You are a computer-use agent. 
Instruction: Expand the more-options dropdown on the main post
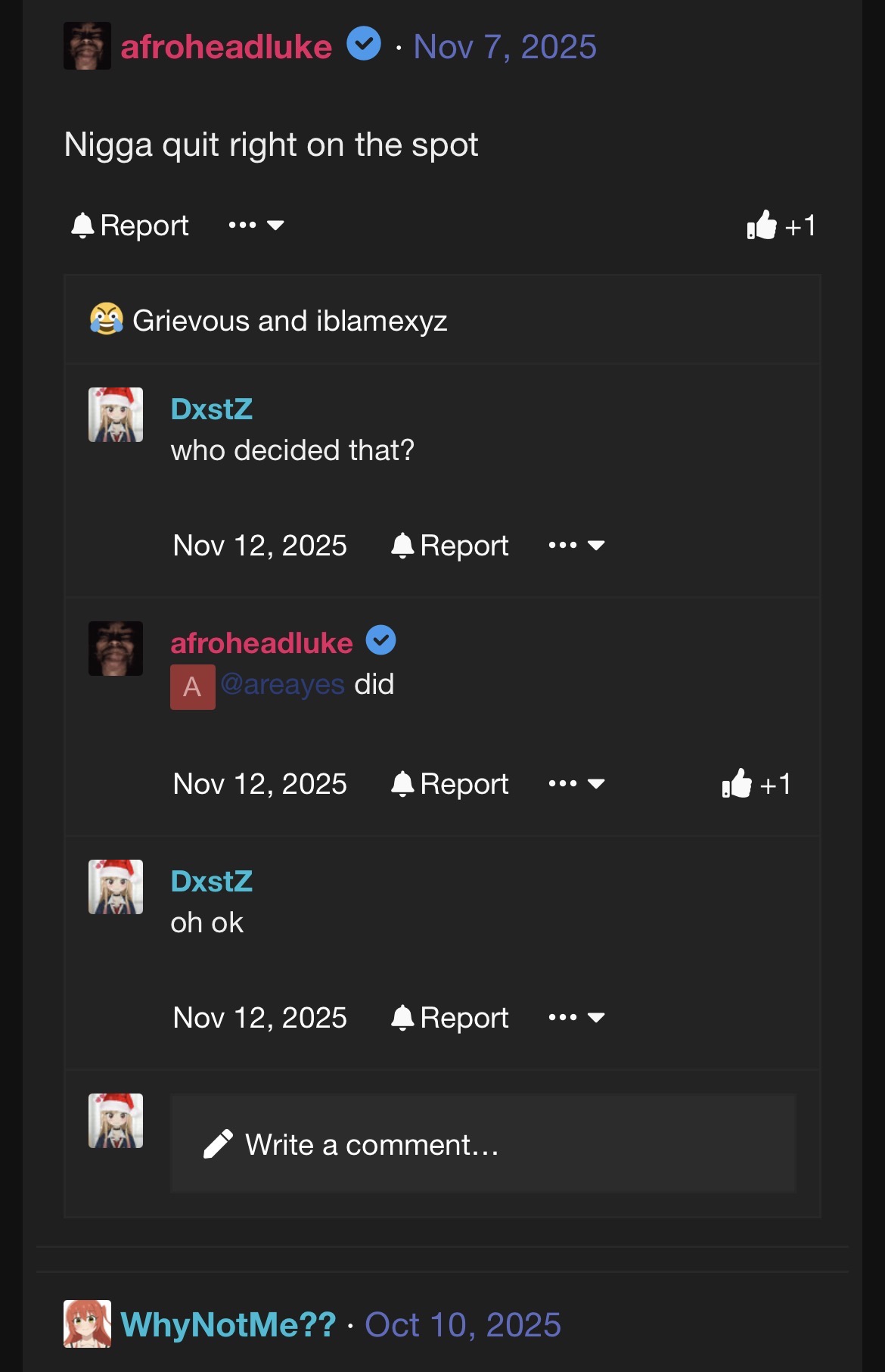pyautogui.click(x=256, y=225)
